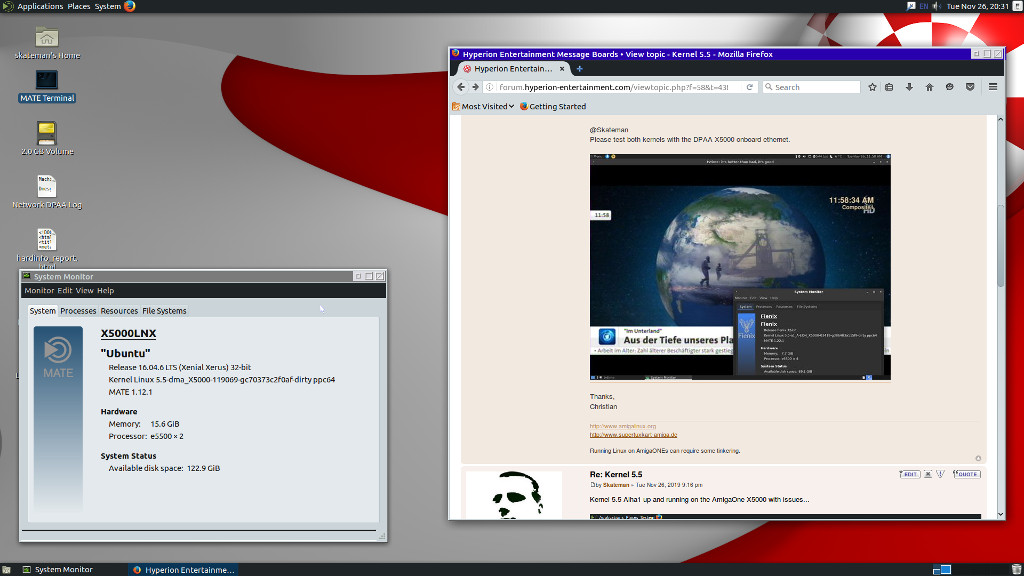Open the Firefox hamburger menu

tap(993, 87)
